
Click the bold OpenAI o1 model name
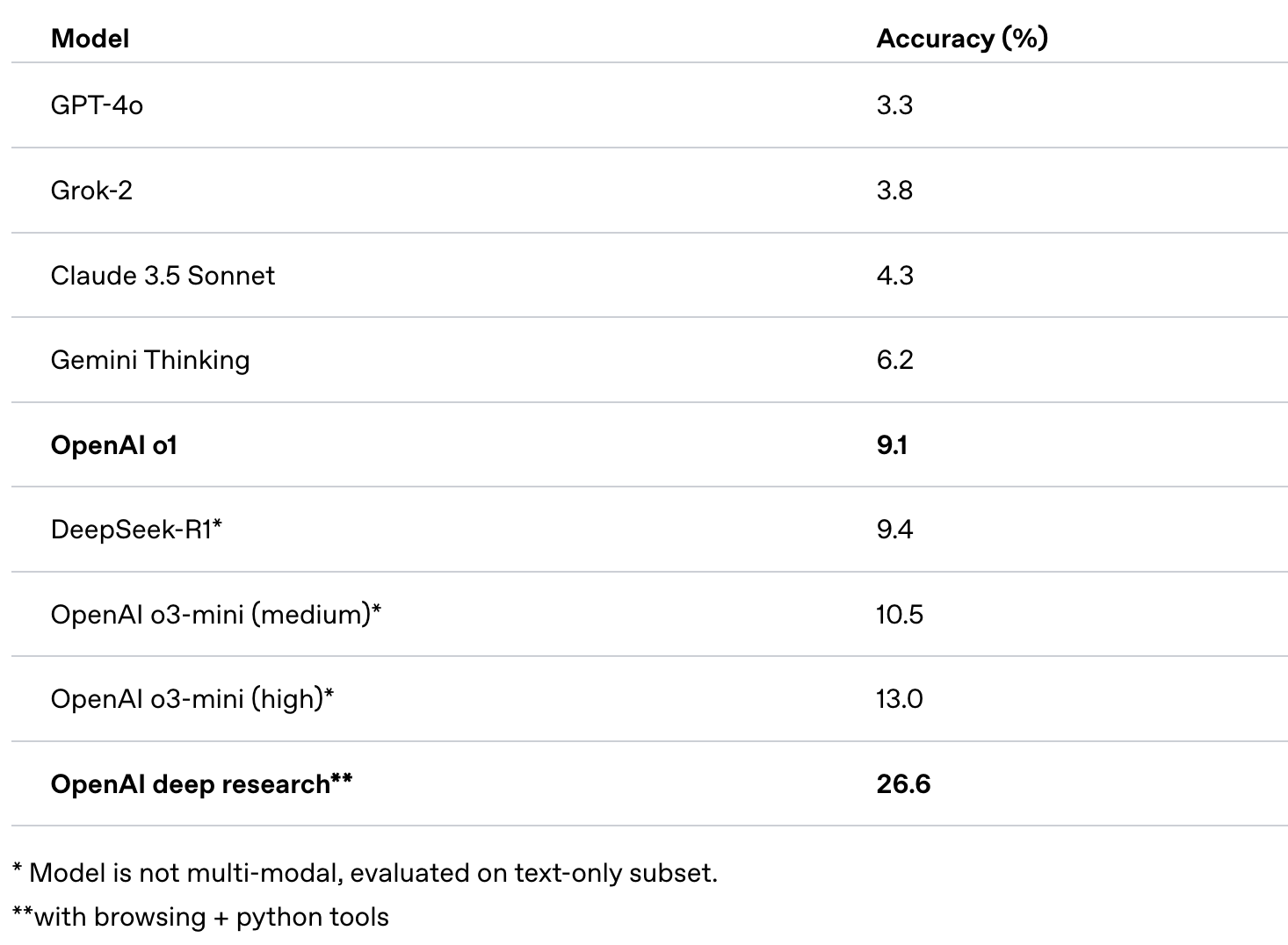[x=114, y=445]
